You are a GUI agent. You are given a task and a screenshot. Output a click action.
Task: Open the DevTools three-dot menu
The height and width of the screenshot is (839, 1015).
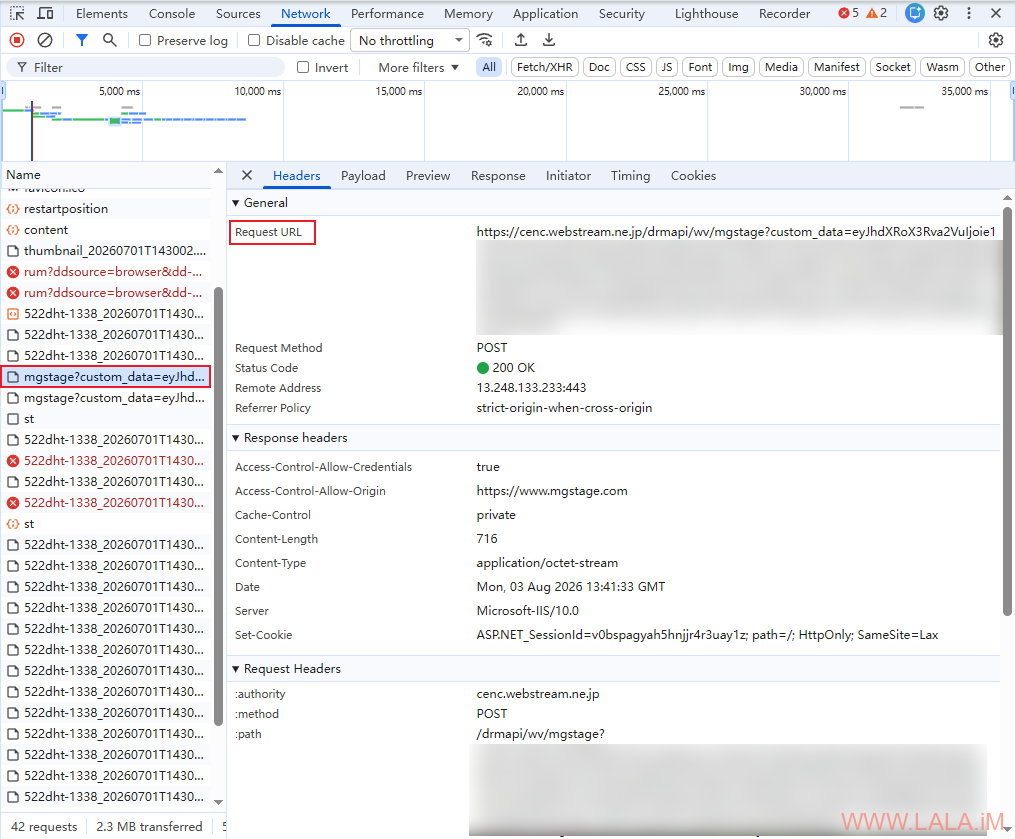[968, 13]
